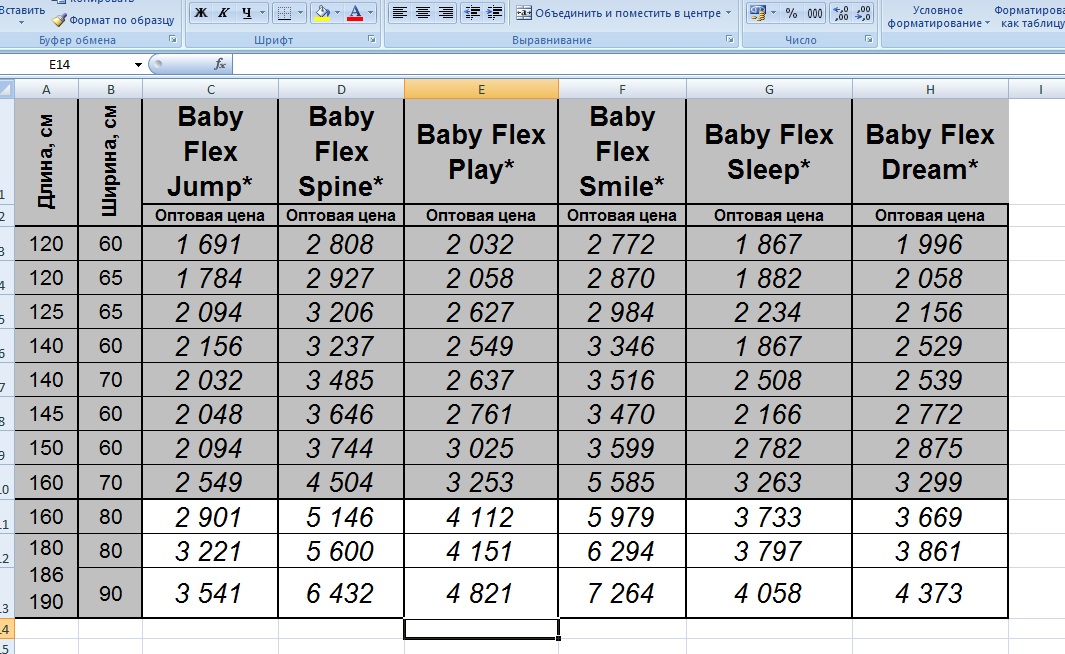
Task: Increase the cell indent
Action: pos(494,13)
